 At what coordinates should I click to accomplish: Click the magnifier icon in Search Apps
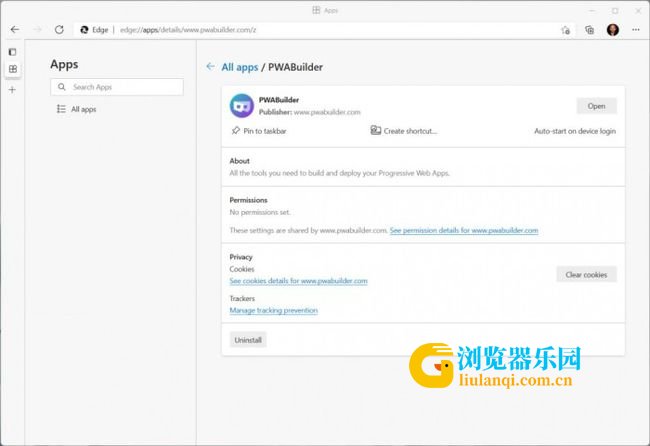(x=62, y=87)
